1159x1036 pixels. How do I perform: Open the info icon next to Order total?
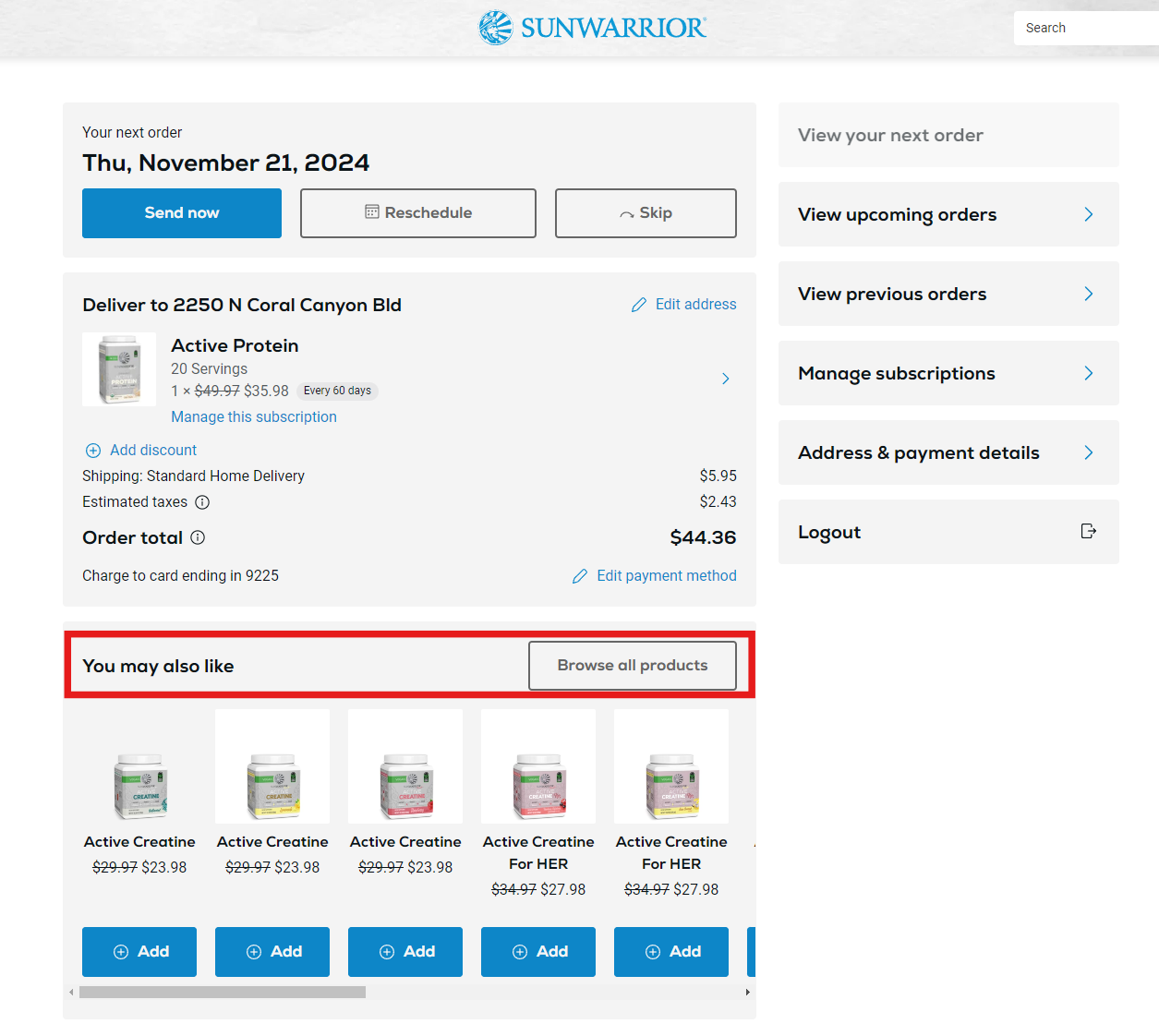coord(198,537)
